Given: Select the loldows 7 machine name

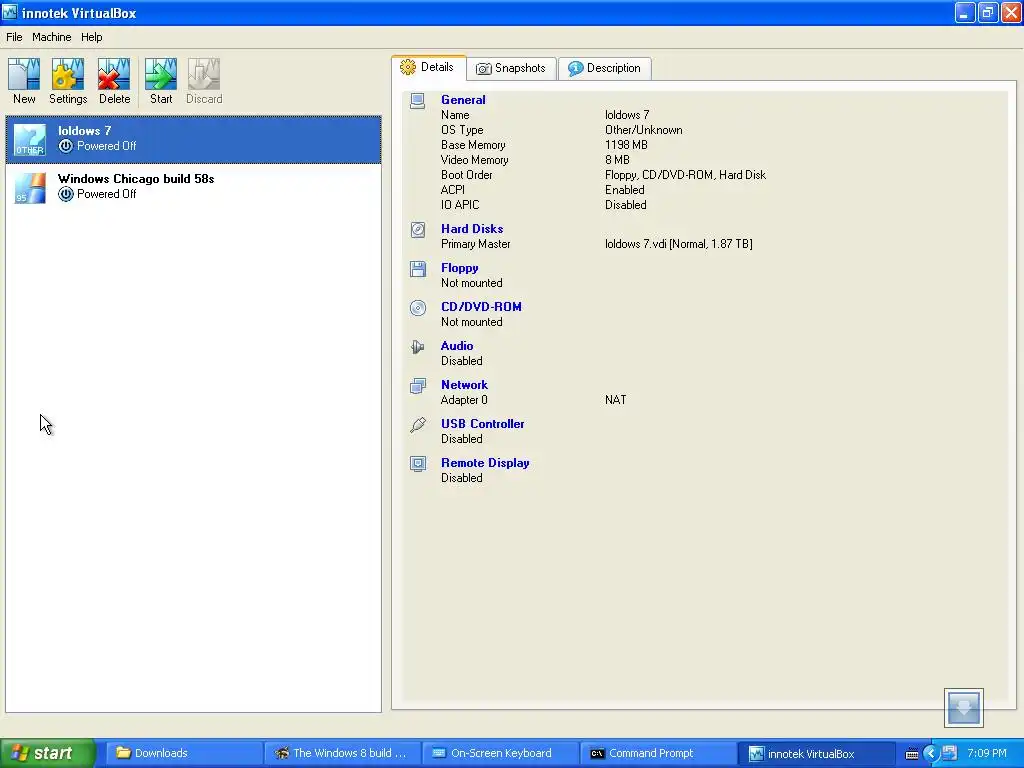Looking at the screenshot, I should (84, 131).
